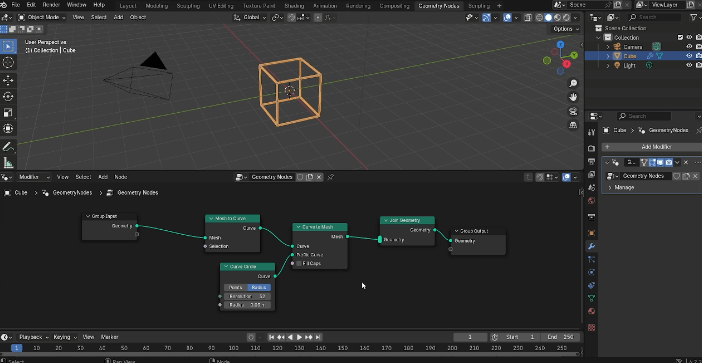Open the Modifiers wrench tab in Properties
Image resolution: width=702 pixels, height=363 pixels.
[591, 247]
